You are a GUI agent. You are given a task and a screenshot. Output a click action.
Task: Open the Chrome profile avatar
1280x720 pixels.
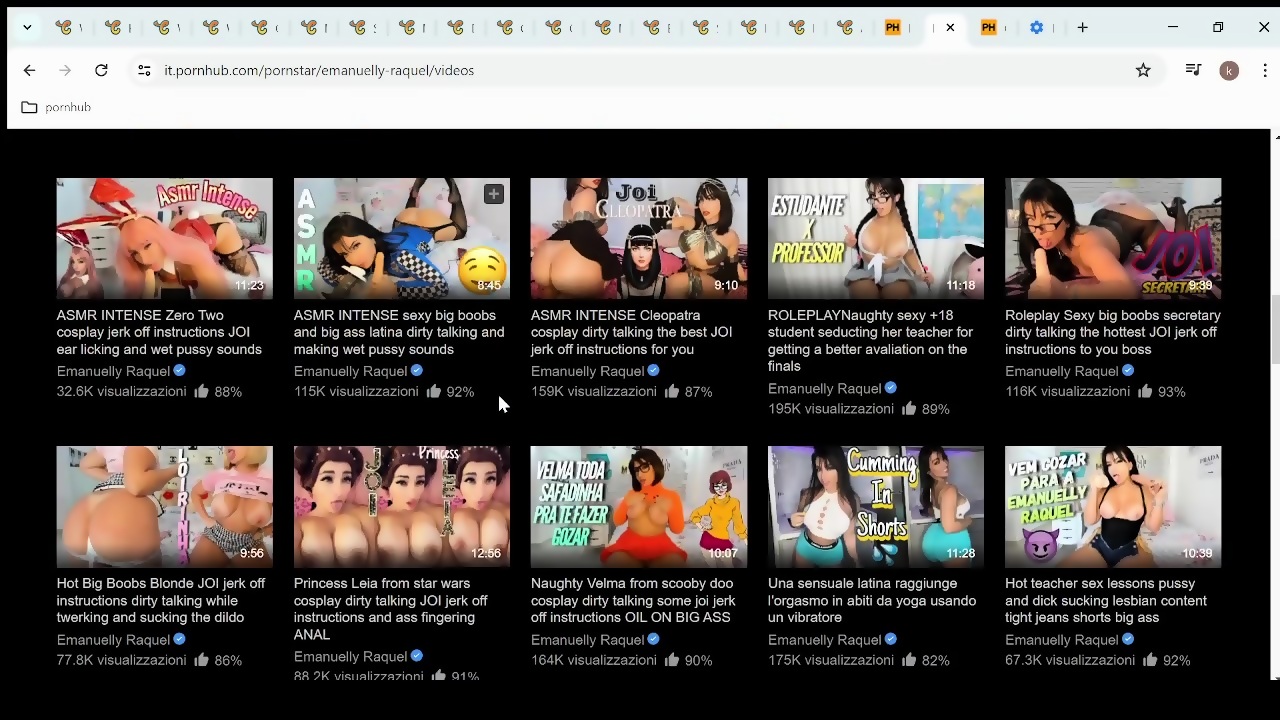point(1229,70)
